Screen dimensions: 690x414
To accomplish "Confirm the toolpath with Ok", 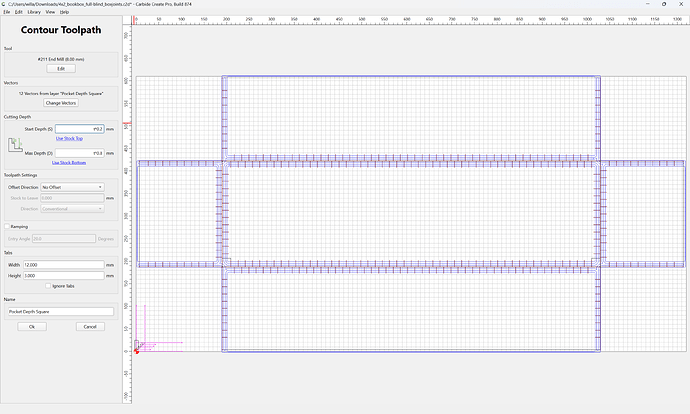I will (x=32, y=326).
